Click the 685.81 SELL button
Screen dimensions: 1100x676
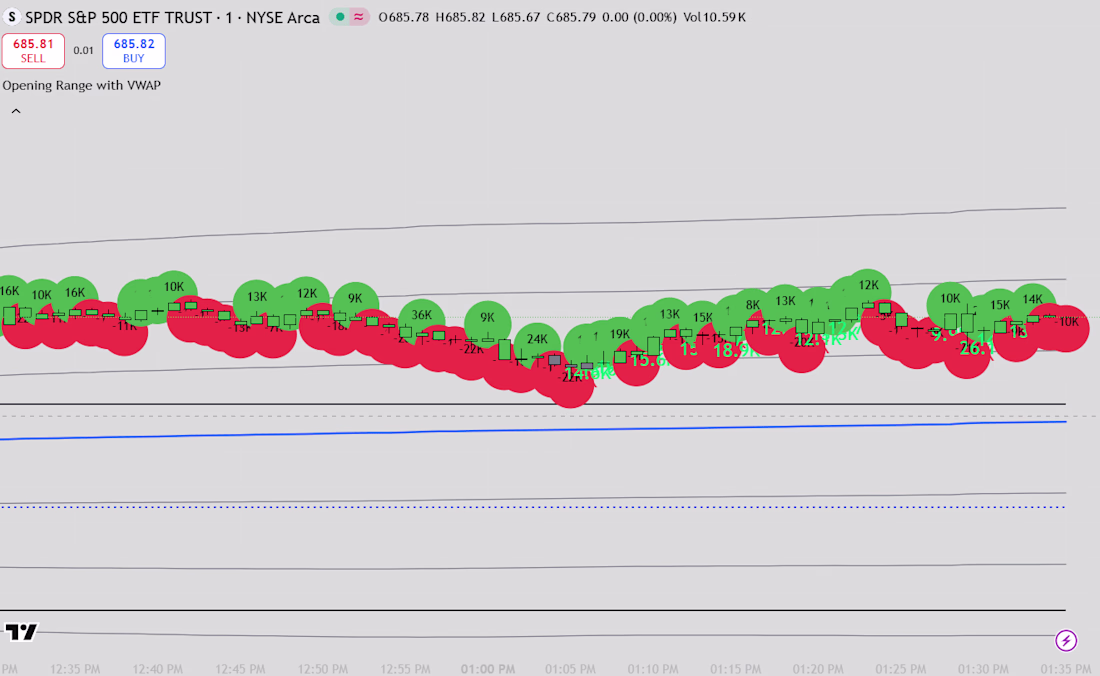tap(33, 50)
